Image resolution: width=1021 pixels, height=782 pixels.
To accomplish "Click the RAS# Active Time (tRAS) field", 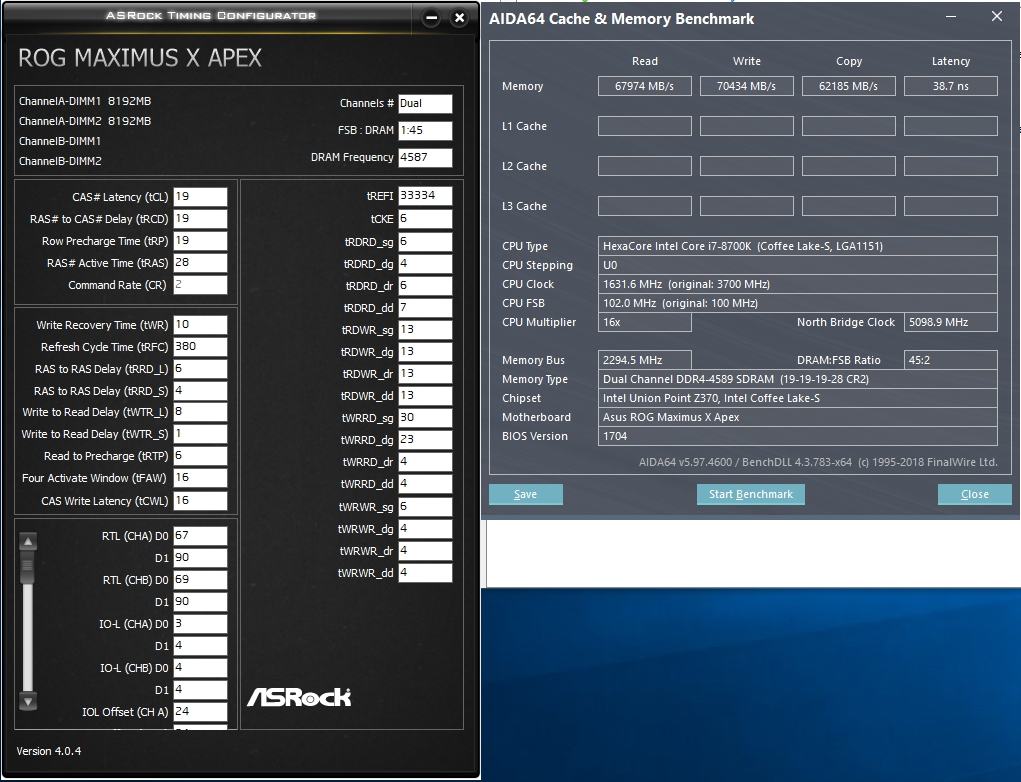I will [x=201, y=263].
